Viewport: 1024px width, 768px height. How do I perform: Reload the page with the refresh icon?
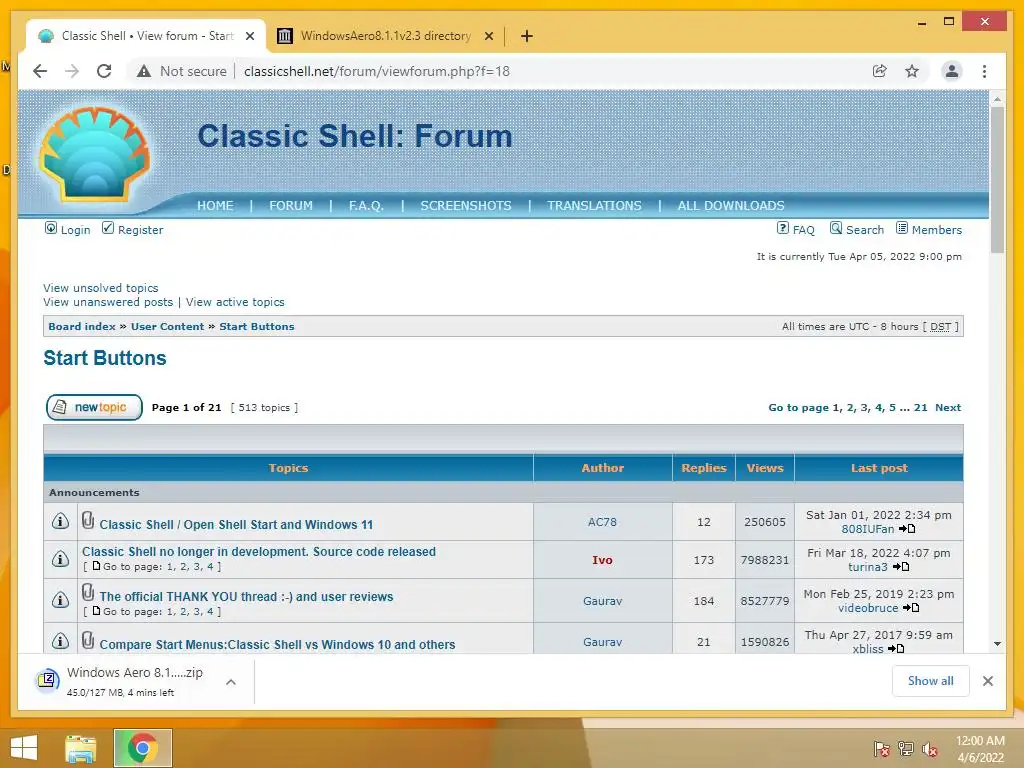click(x=104, y=71)
